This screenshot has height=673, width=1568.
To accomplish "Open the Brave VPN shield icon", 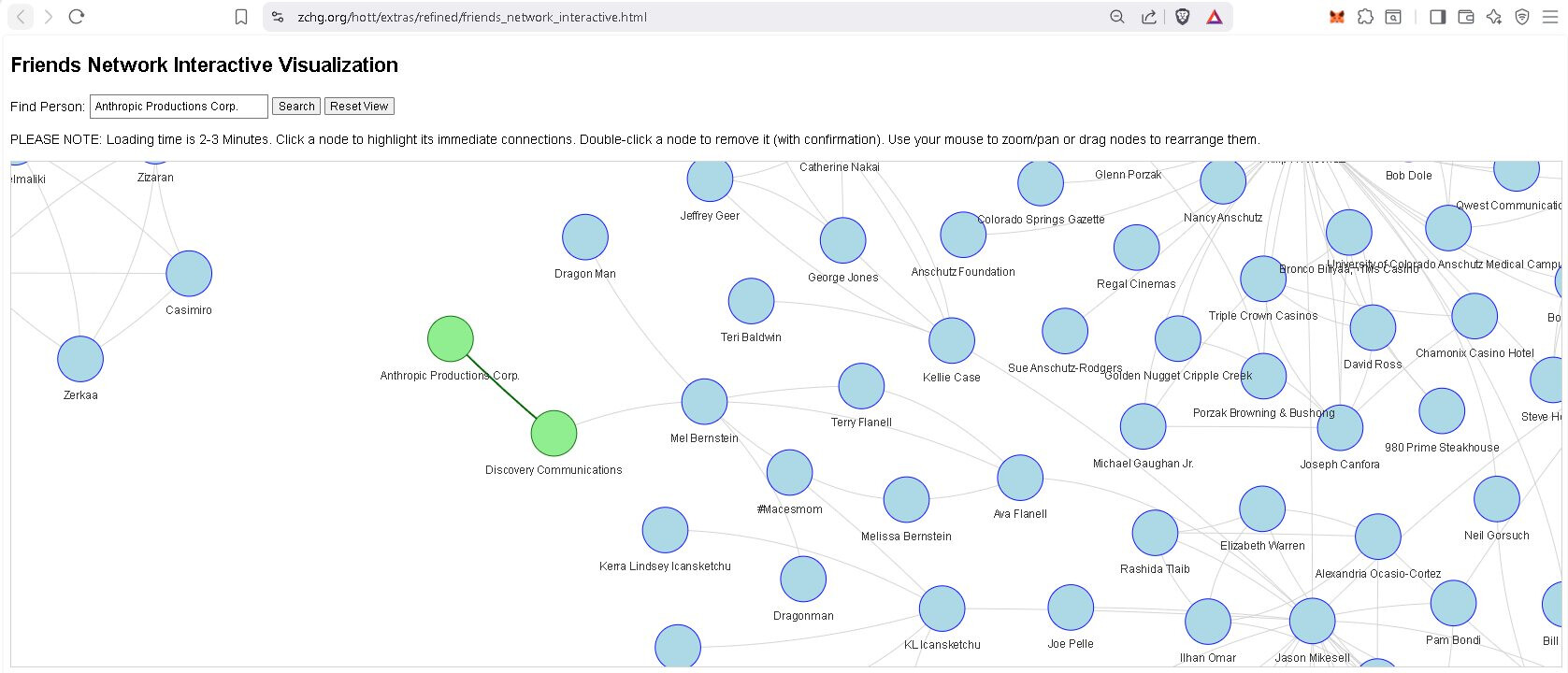I will point(1521,17).
